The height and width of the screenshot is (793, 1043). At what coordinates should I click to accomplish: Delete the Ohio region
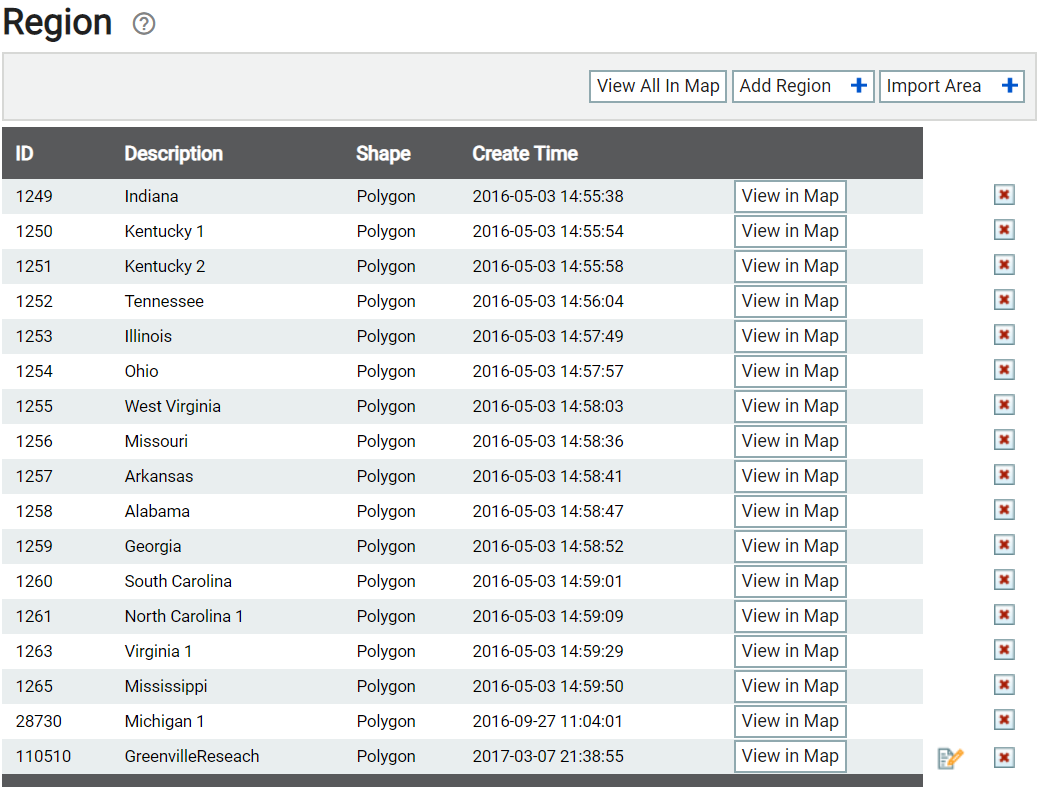pos(1004,370)
